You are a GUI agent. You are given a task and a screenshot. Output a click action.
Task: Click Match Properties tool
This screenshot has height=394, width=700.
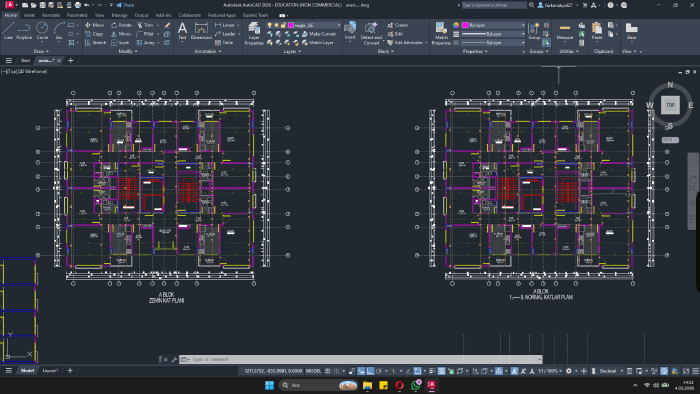[x=441, y=33]
